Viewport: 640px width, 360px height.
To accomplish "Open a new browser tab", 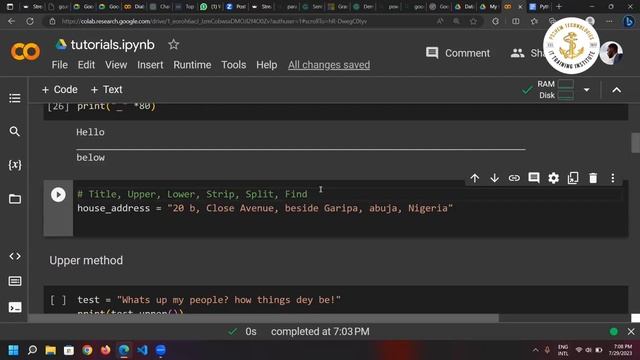I will (559, 7).
